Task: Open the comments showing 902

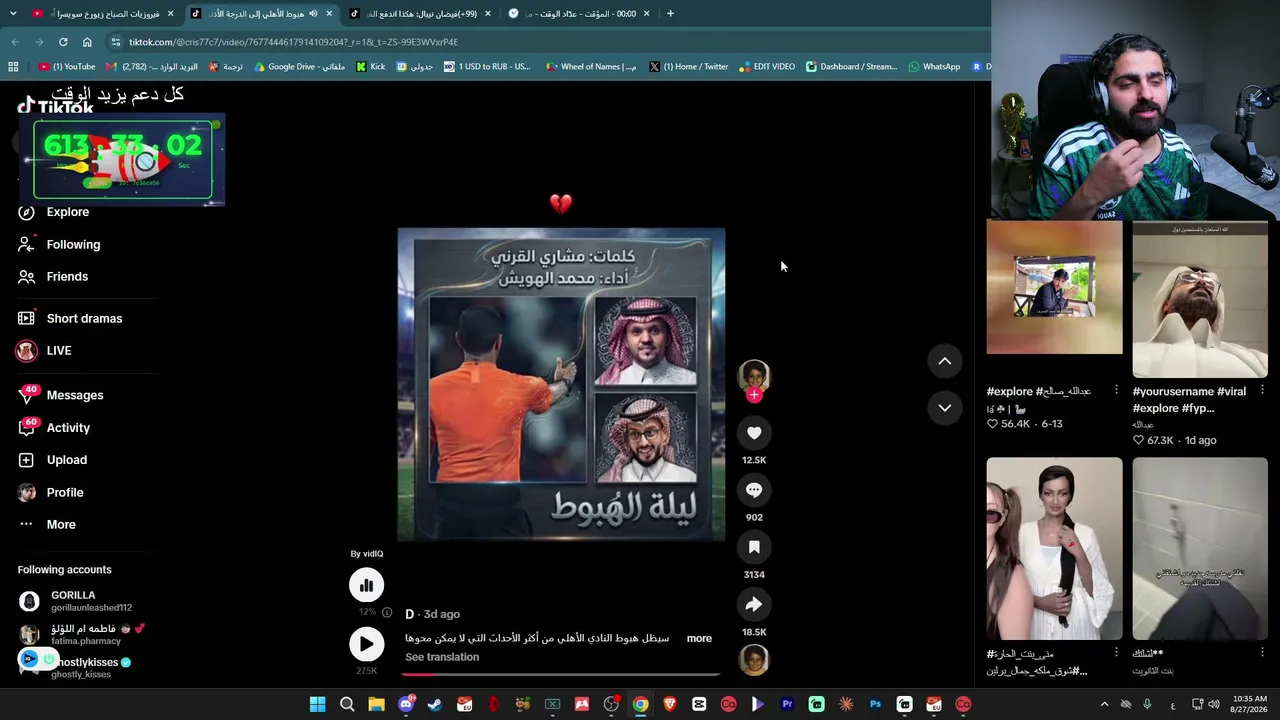Action: point(754,490)
